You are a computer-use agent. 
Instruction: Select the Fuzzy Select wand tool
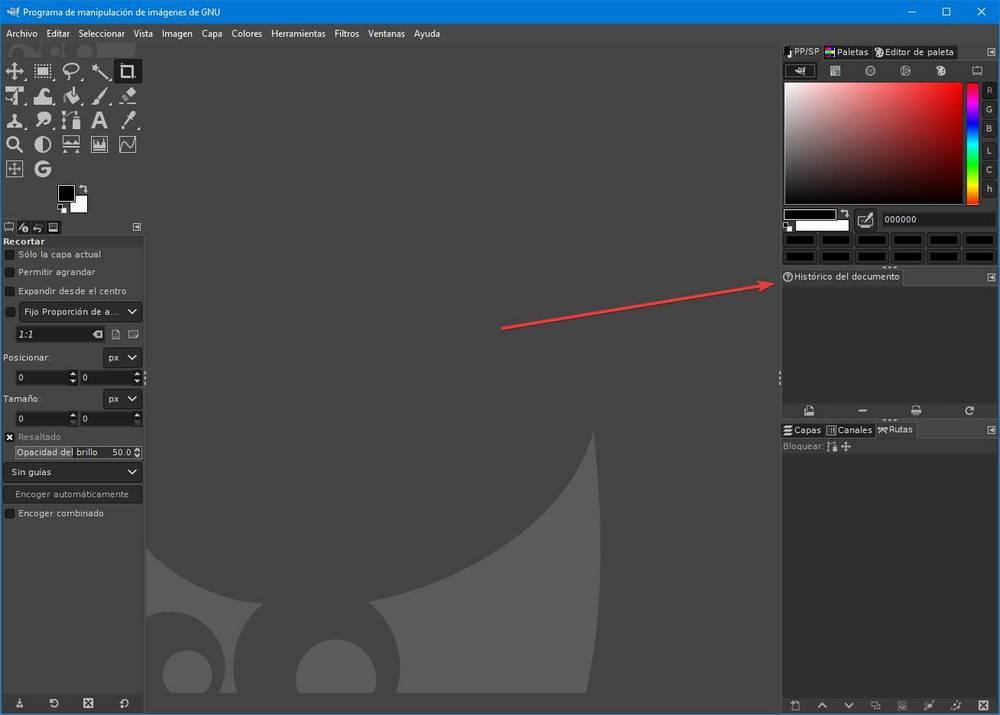[x=99, y=71]
